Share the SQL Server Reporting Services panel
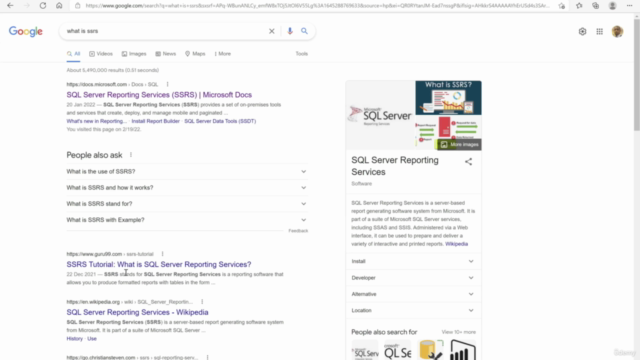 tap(468, 162)
